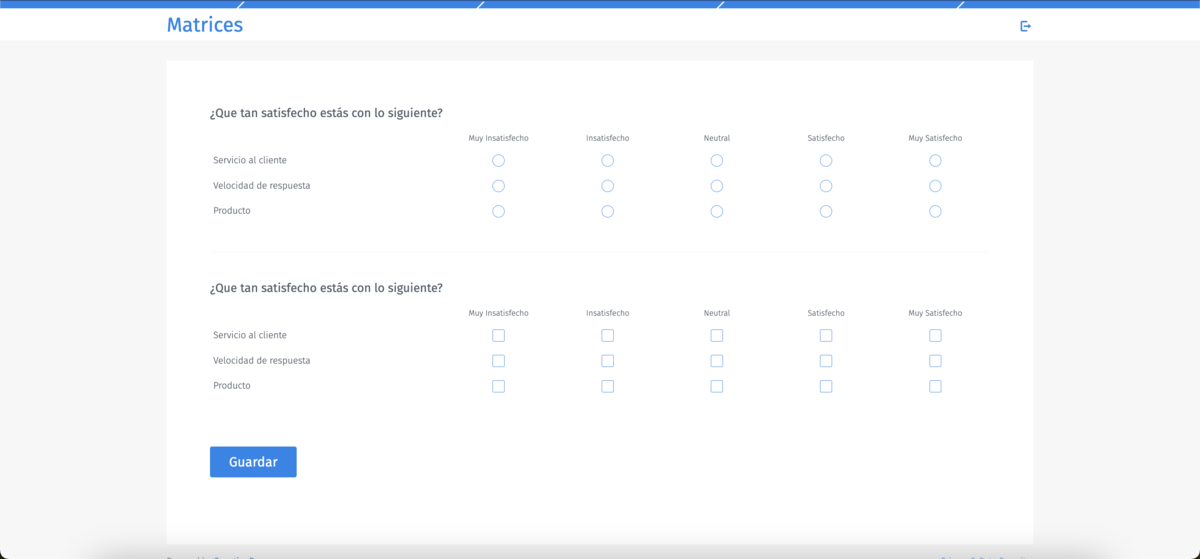Click 'Muy Insatisfecho' column header in radio matrix
Viewport: 1200px width, 559px height.
tap(498, 138)
